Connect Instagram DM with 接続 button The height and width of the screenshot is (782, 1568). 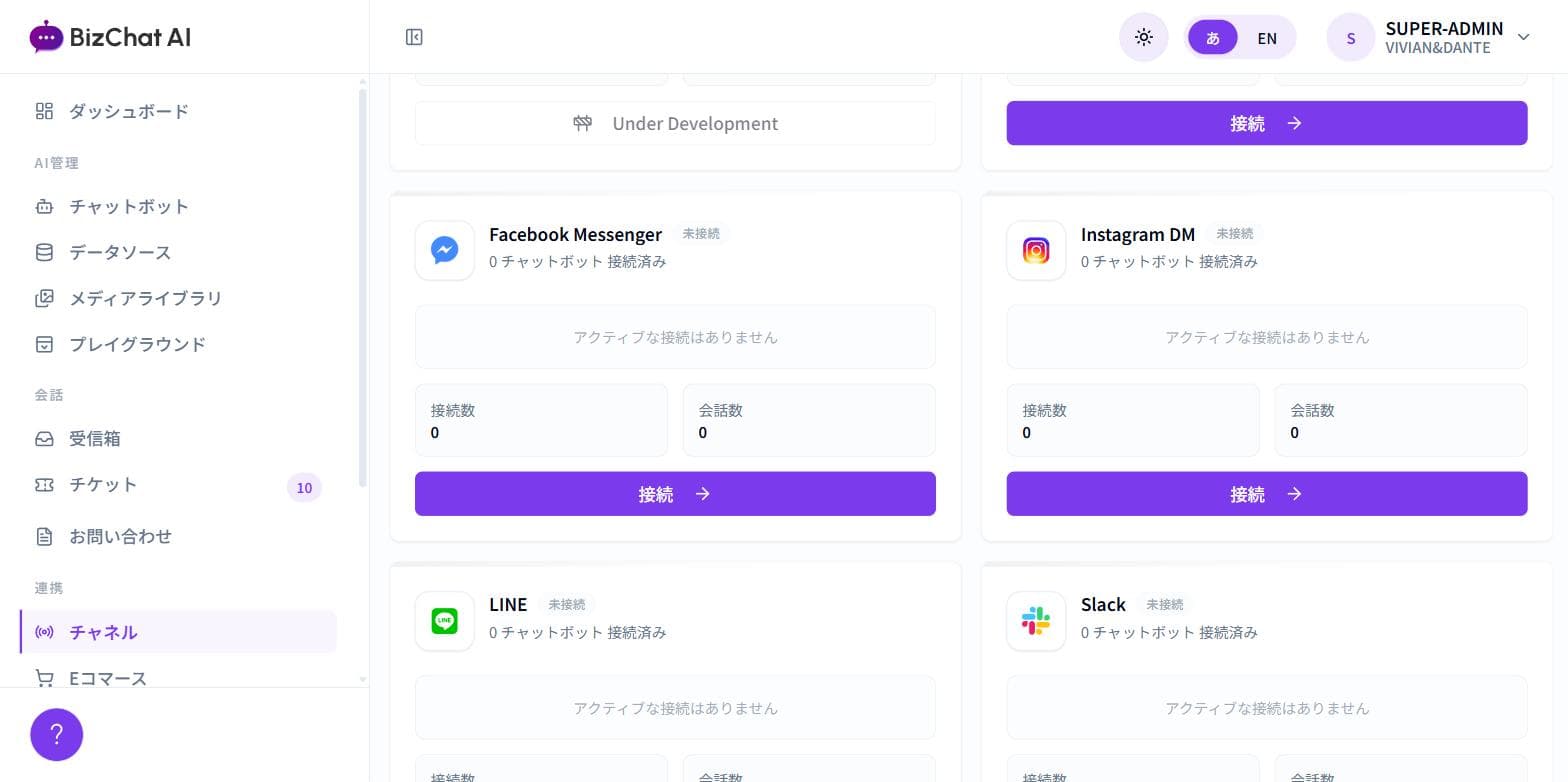(1267, 494)
